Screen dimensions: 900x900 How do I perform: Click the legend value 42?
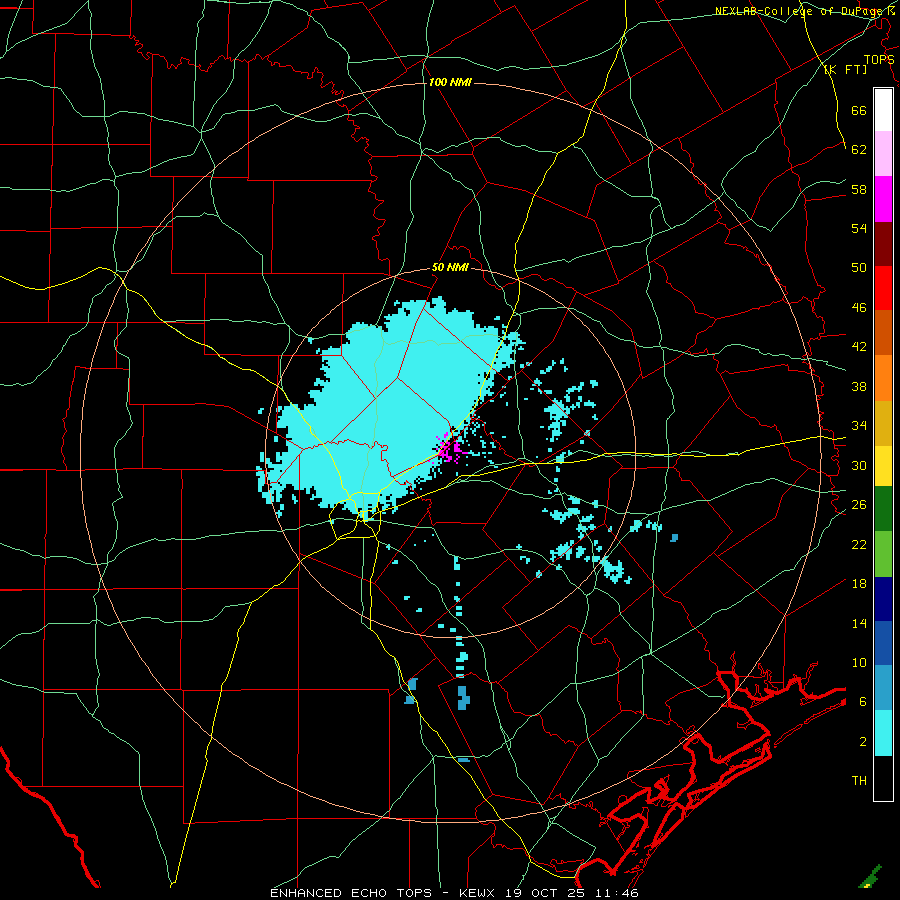859,347
